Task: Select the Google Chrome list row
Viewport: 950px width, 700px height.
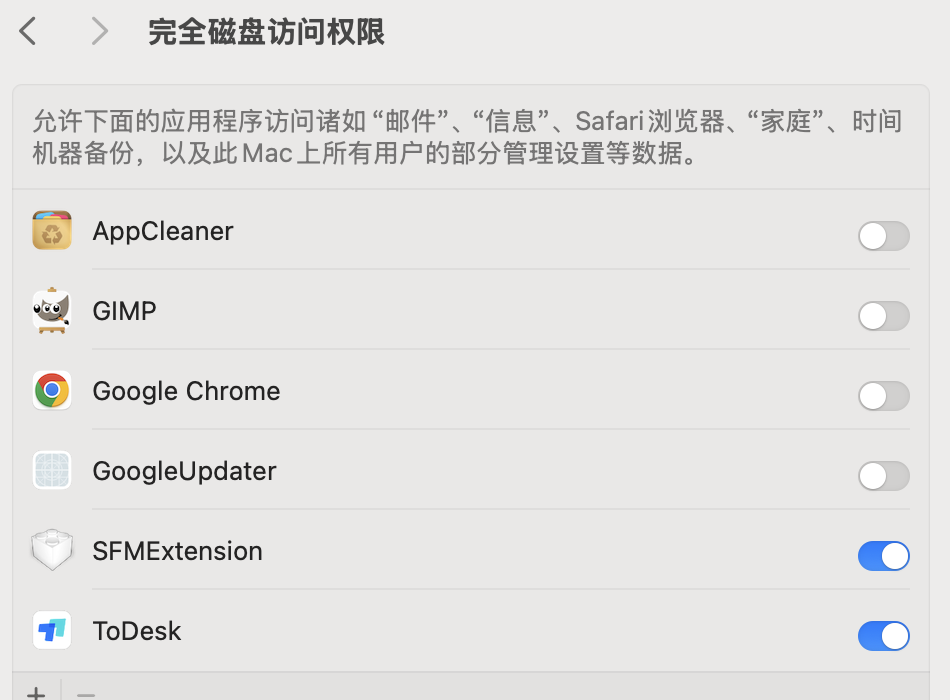Action: [471, 391]
